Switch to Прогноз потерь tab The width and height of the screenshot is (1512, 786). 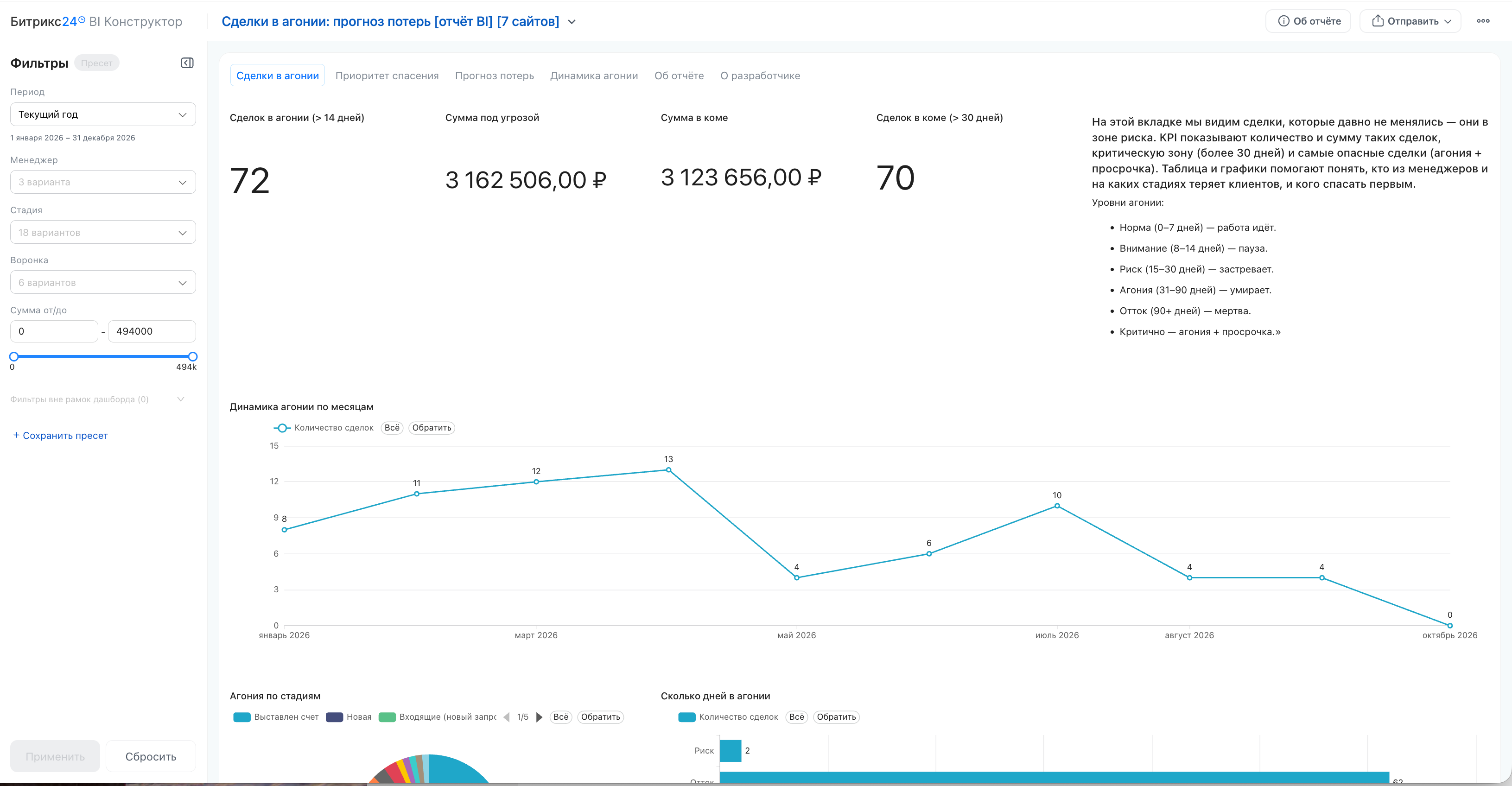coord(494,76)
